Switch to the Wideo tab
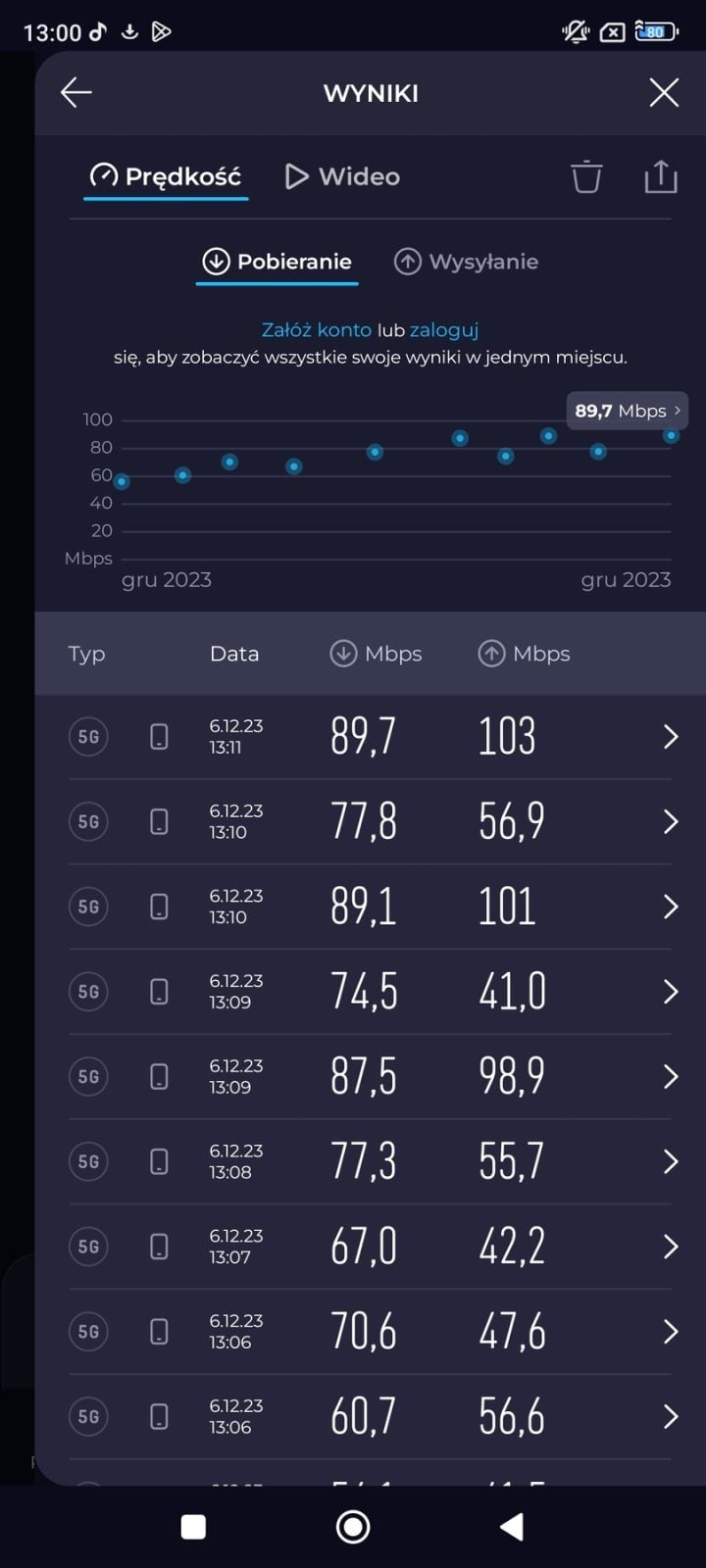 click(x=342, y=176)
